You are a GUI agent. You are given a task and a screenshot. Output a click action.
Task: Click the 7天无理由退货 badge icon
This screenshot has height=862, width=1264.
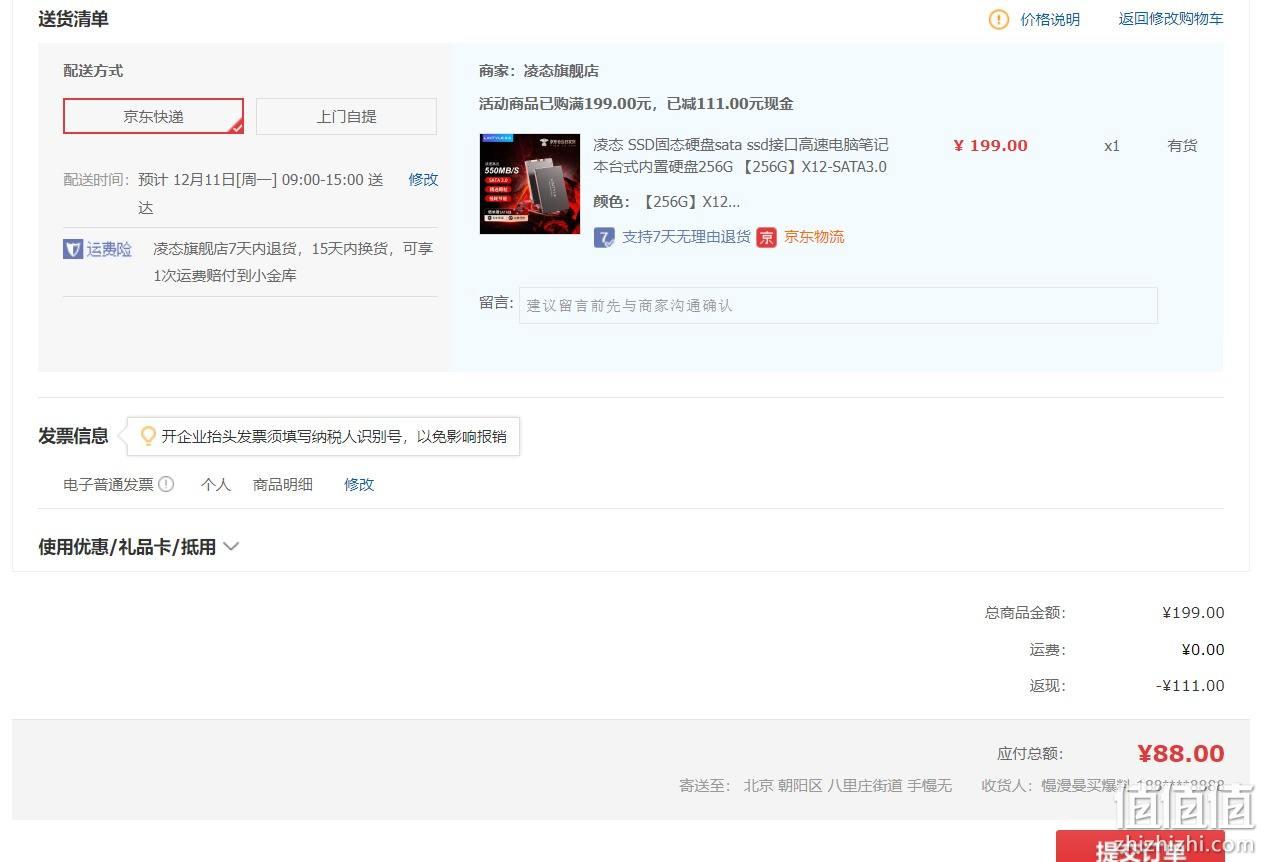(x=604, y=237)
